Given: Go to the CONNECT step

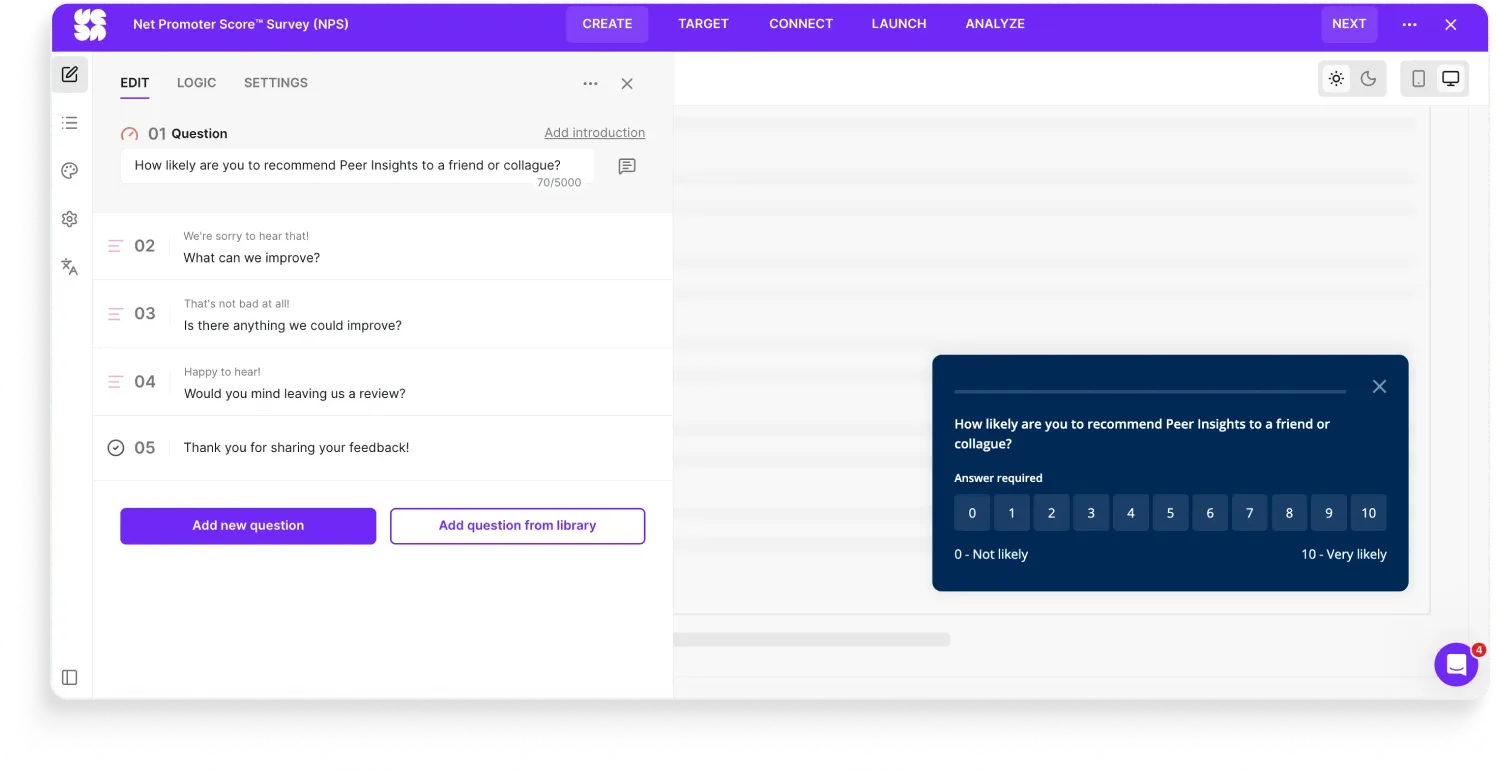Looking at the screenshot, I should point(801,25).
